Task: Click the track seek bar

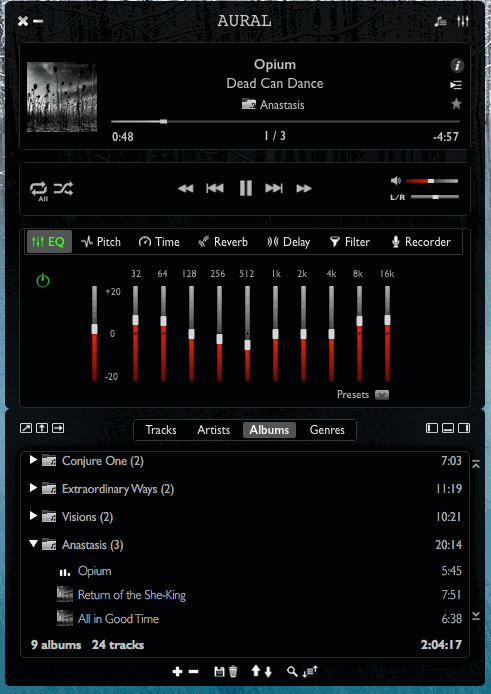Action: [286, 121]
